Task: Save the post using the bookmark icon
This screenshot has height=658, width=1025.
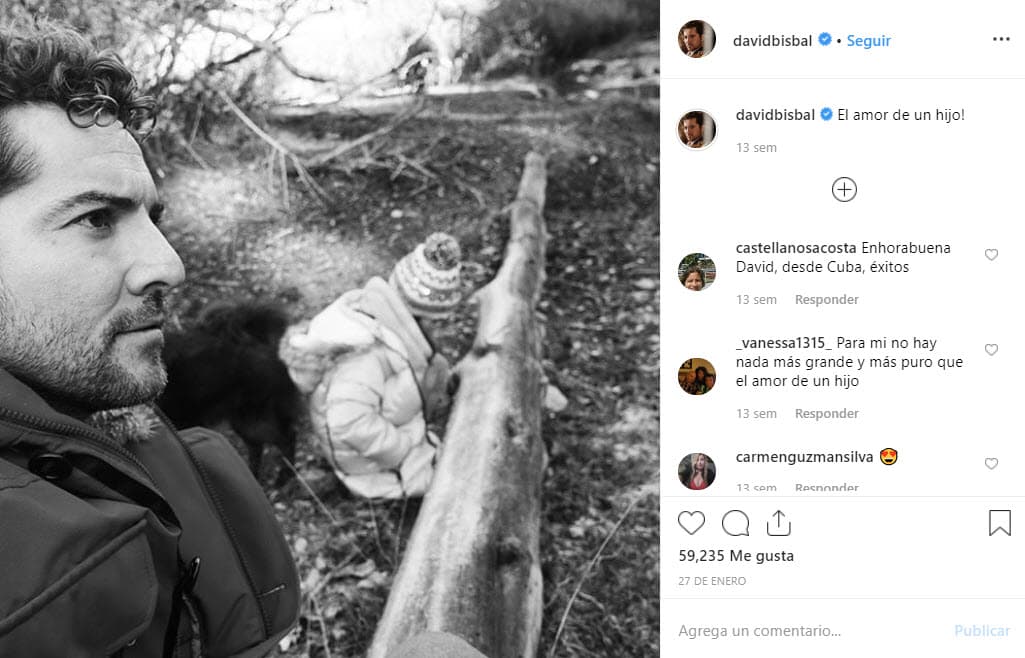Action: pyautogui.click(x=997, y=522)
